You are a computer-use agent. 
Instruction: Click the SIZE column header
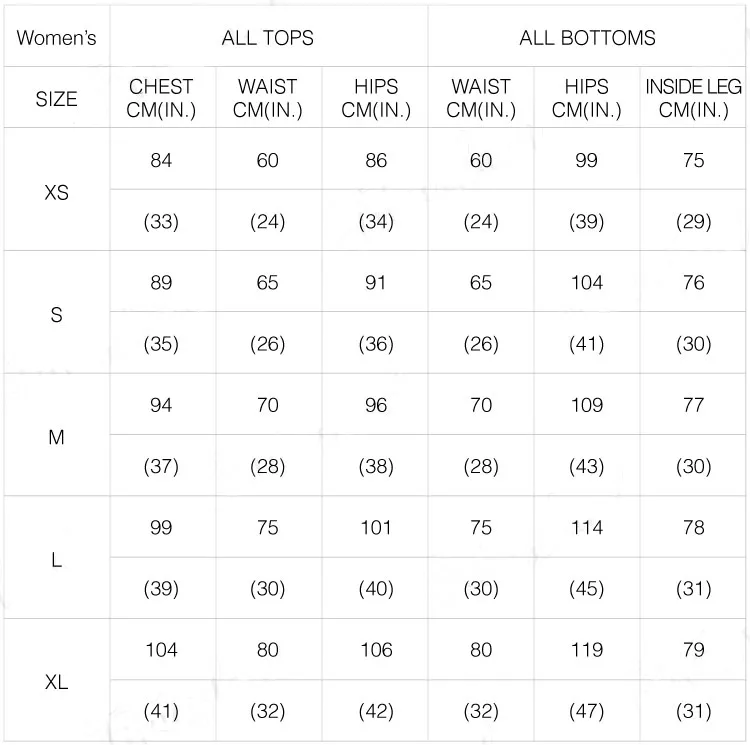(x=56, y=99)
